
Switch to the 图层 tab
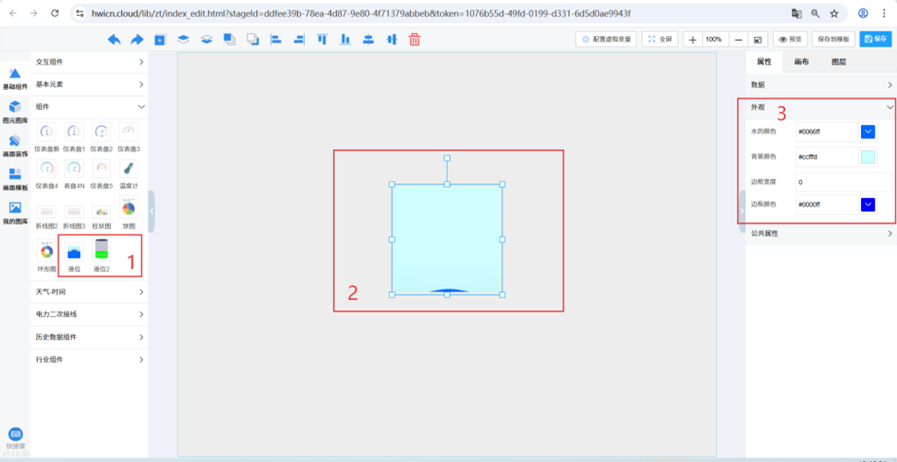point(838,62)
